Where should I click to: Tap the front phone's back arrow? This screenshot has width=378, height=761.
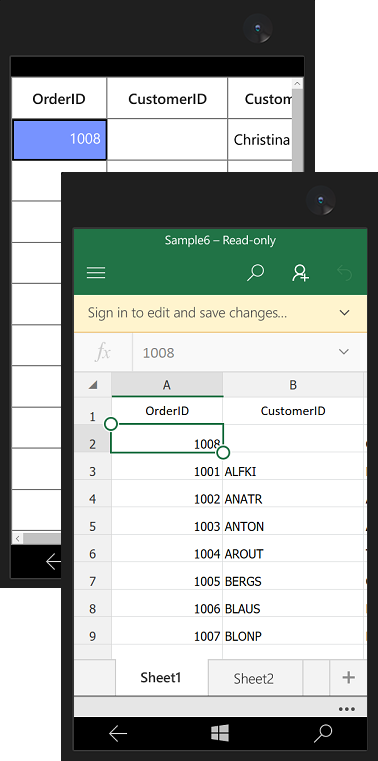pos(118,734)
